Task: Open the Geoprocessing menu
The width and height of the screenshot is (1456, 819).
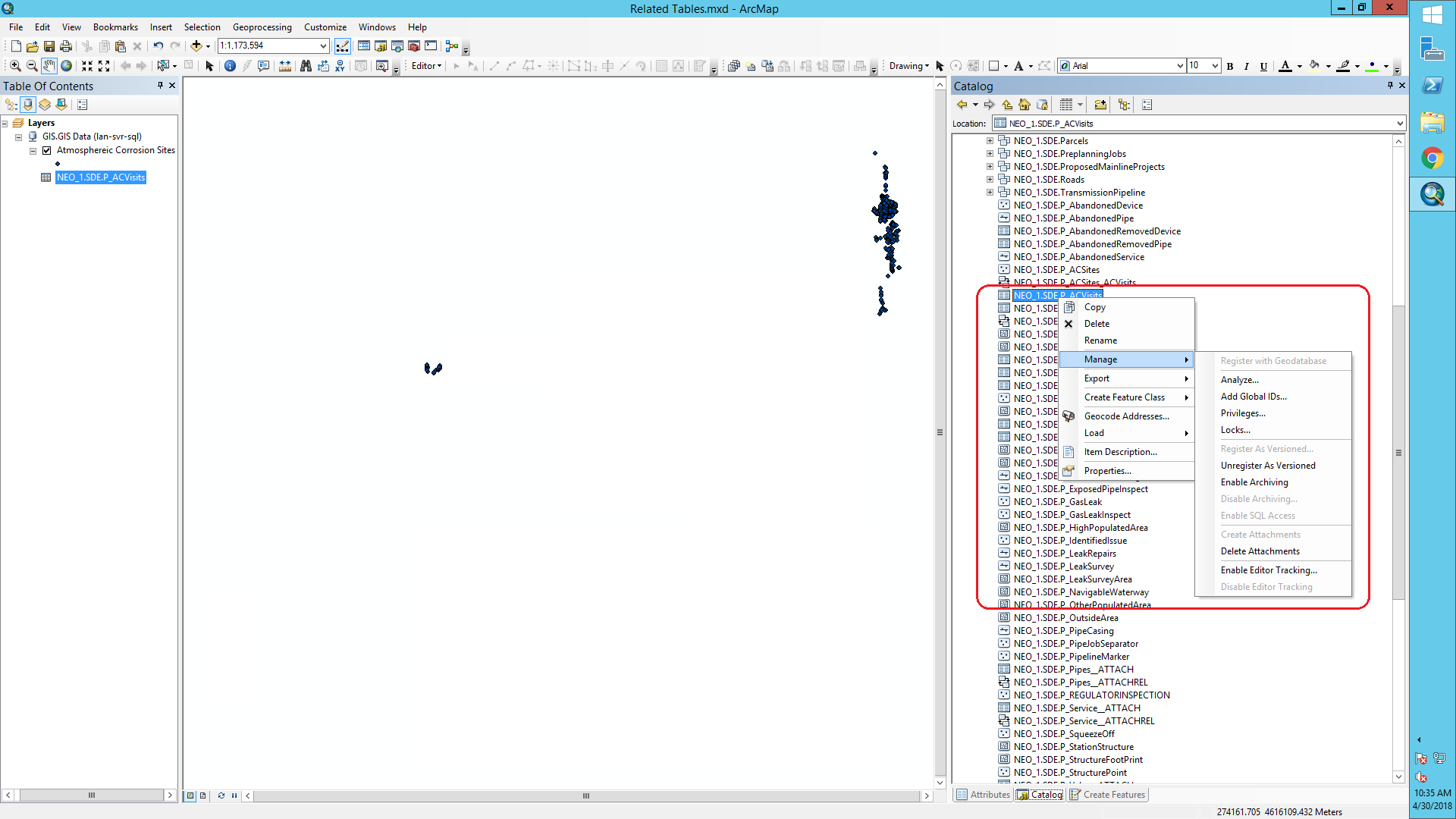Action: coord(262,27)
